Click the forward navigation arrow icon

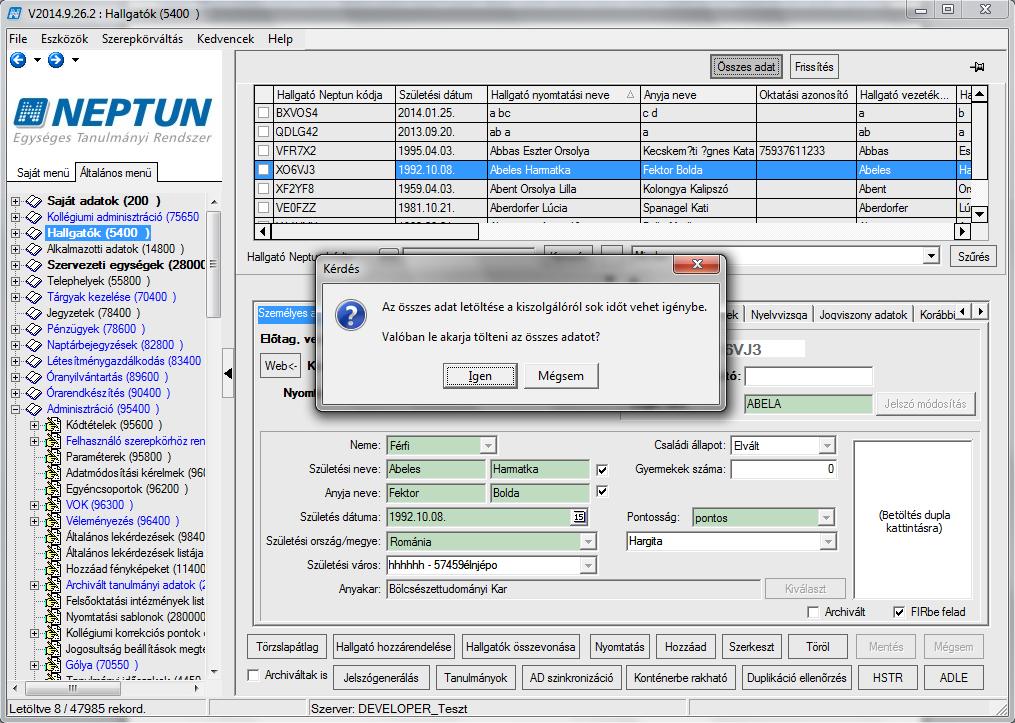tap(56, 60)
